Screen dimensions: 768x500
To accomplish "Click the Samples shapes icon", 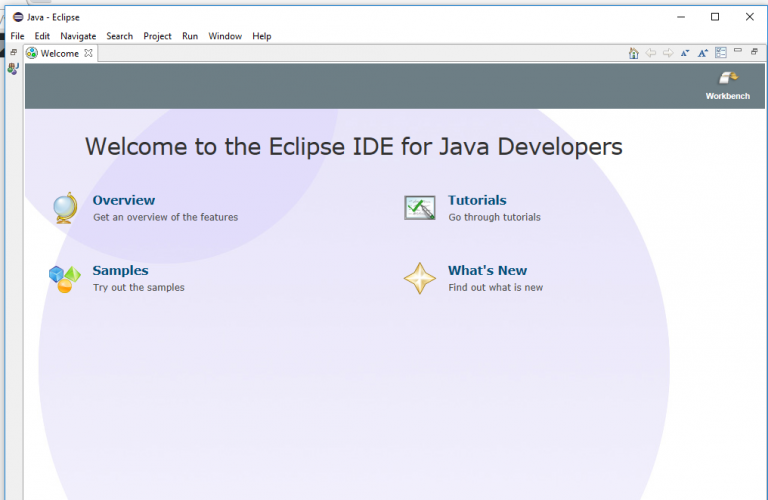I will click(65, 278).
